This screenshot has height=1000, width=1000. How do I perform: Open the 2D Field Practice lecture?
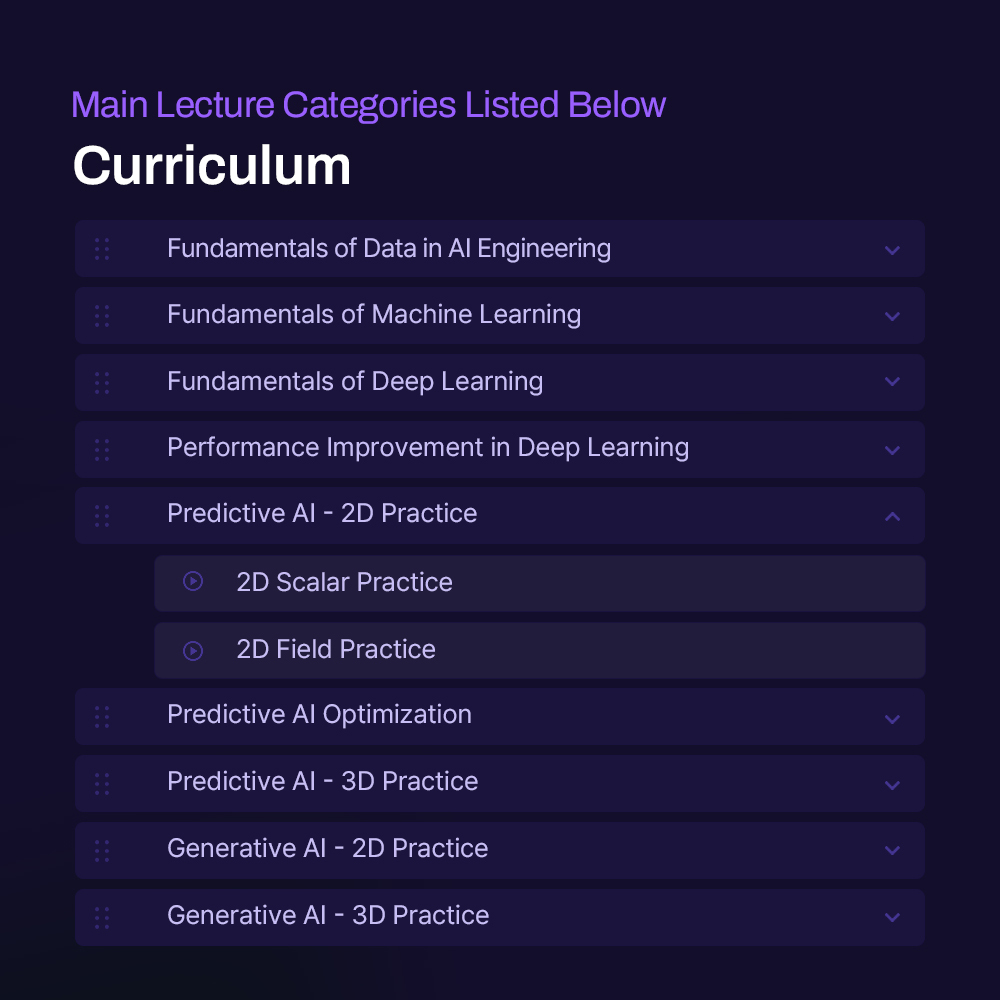(x=540, y=651)
